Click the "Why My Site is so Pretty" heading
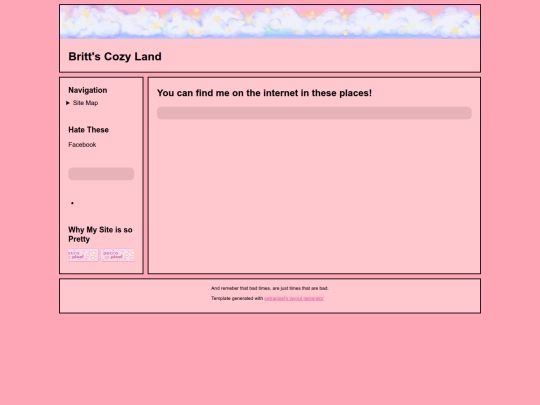This screenshot has width=540, height=405. [100, 234]
